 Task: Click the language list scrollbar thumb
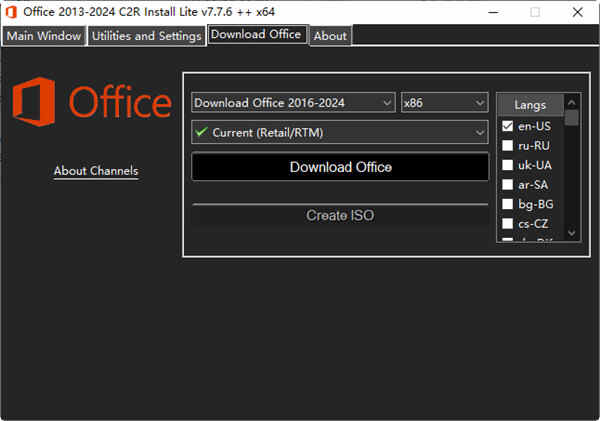(572, 117)
